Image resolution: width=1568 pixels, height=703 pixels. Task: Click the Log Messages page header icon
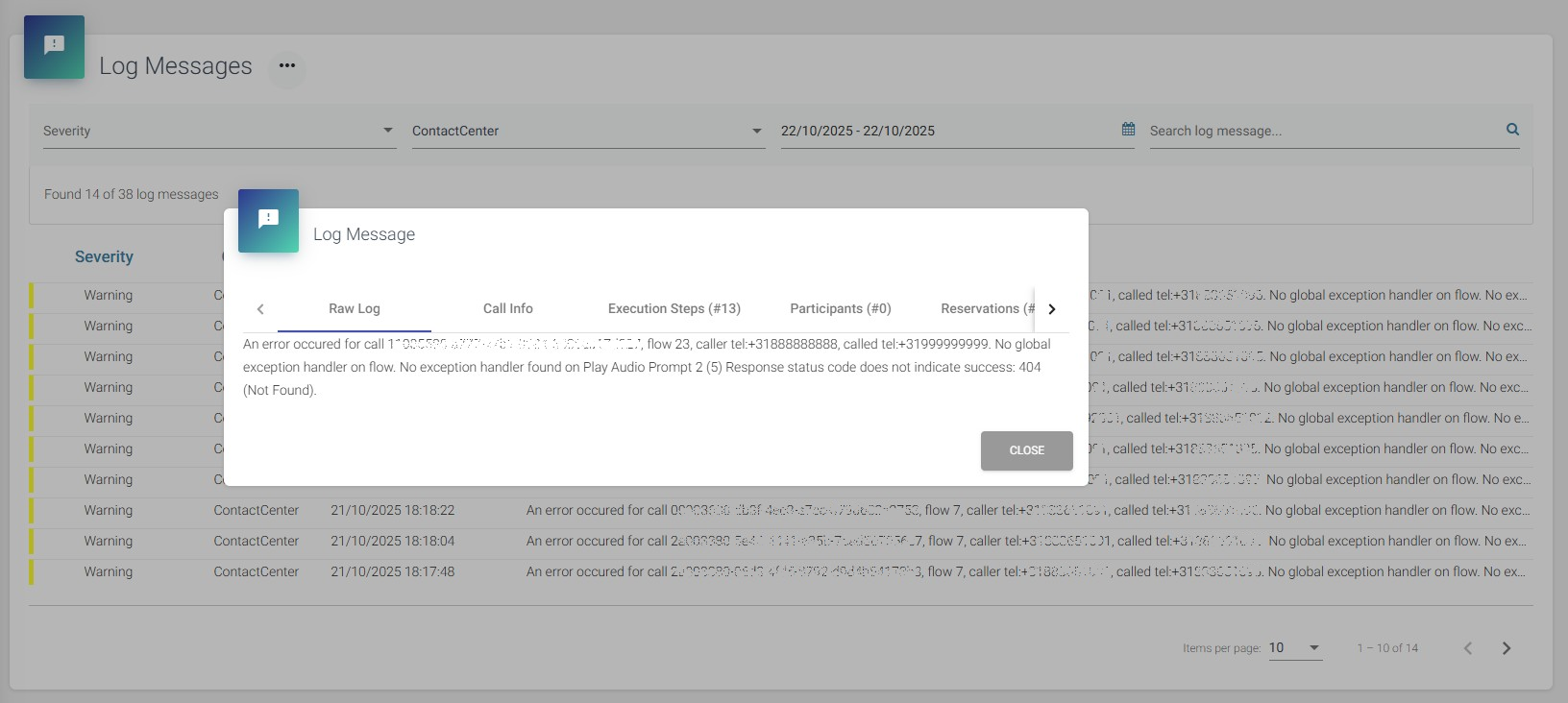[55, 46]
